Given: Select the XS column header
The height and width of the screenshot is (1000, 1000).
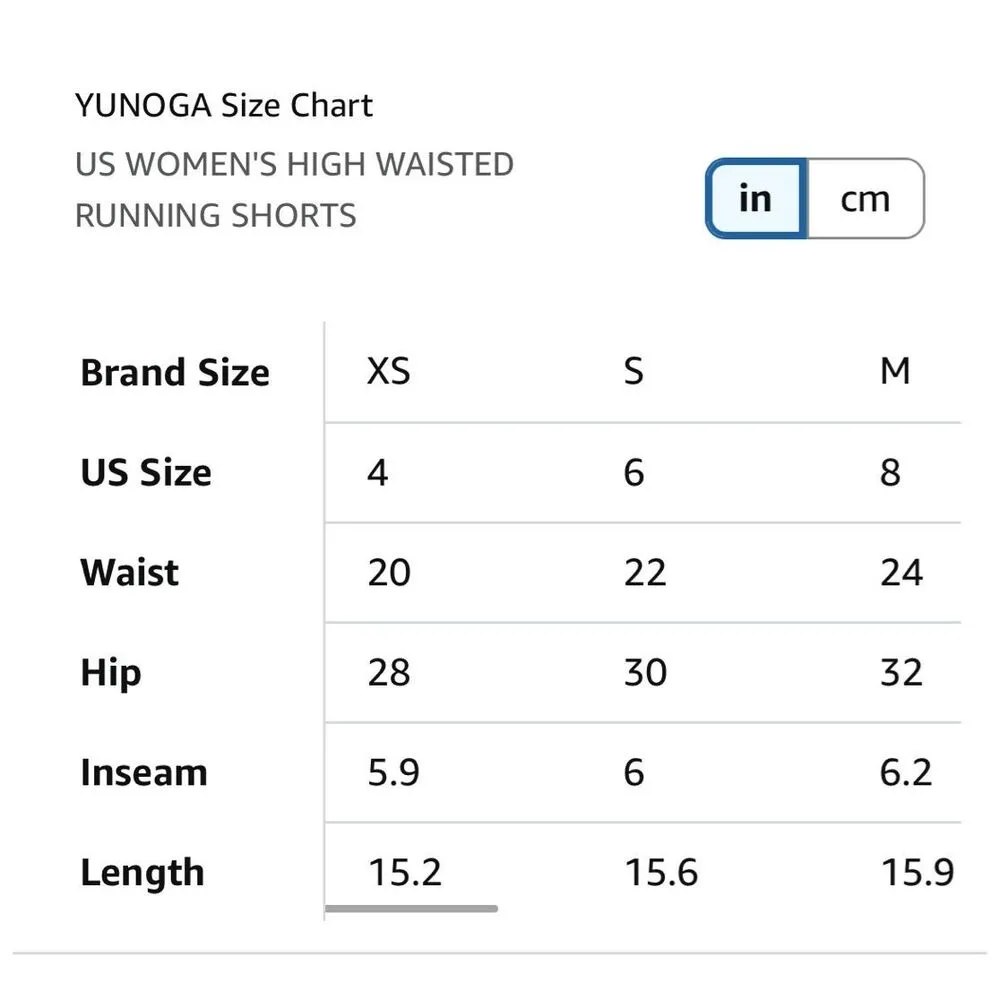Looking at the screenshot, I should [x=387, y=371].
